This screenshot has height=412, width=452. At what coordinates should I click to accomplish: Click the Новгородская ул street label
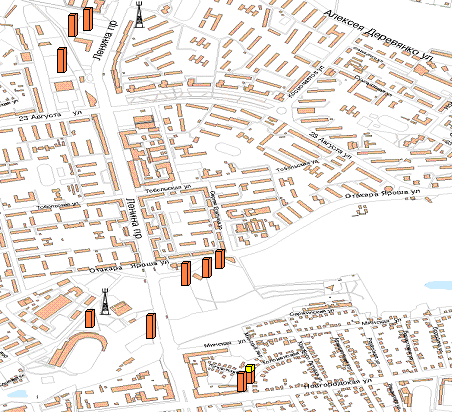click(x=338, y=383)
